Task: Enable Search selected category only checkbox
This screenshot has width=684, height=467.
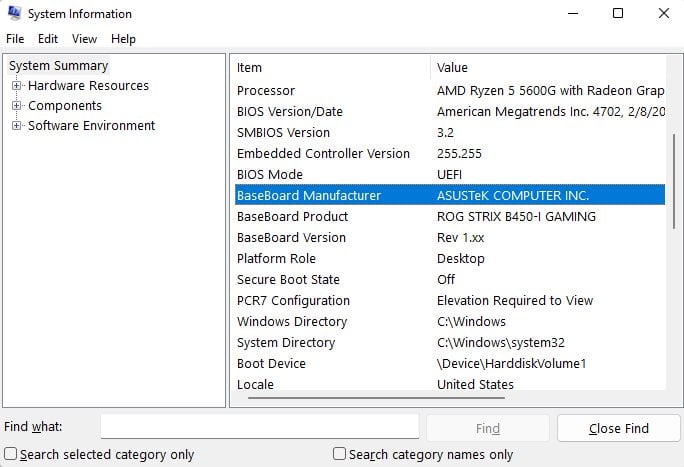Action: [11, 454]
